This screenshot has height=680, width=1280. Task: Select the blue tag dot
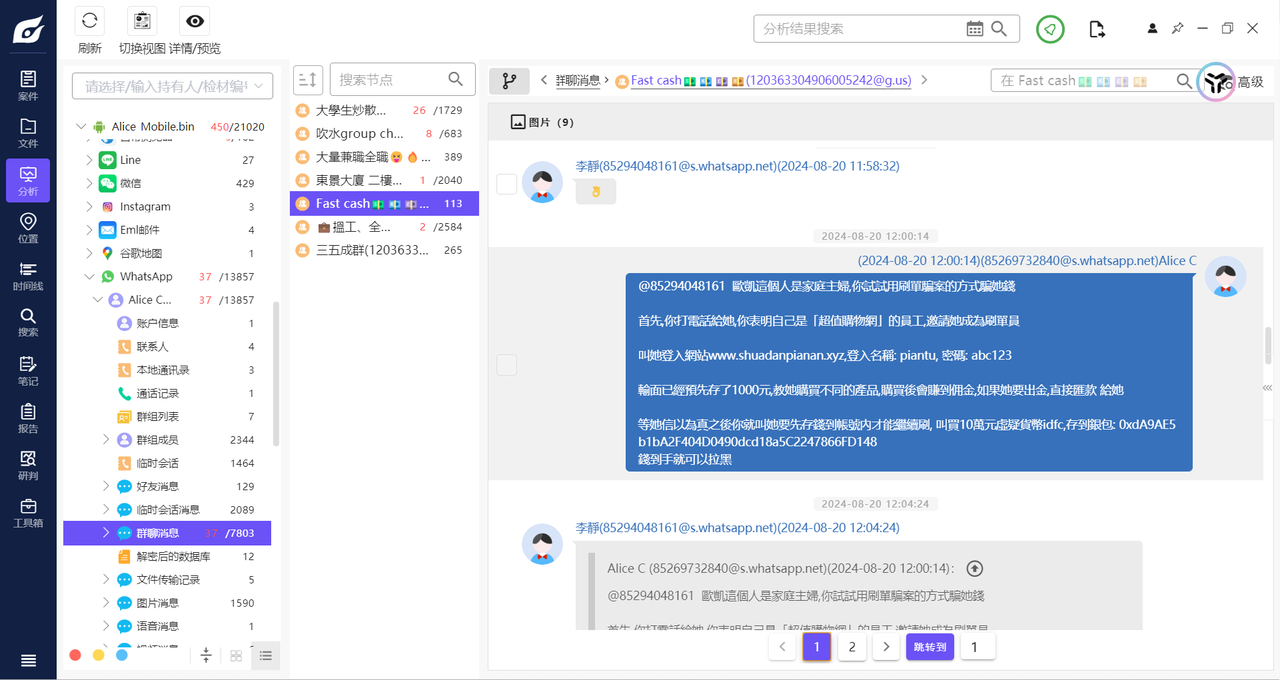point(122,655)
